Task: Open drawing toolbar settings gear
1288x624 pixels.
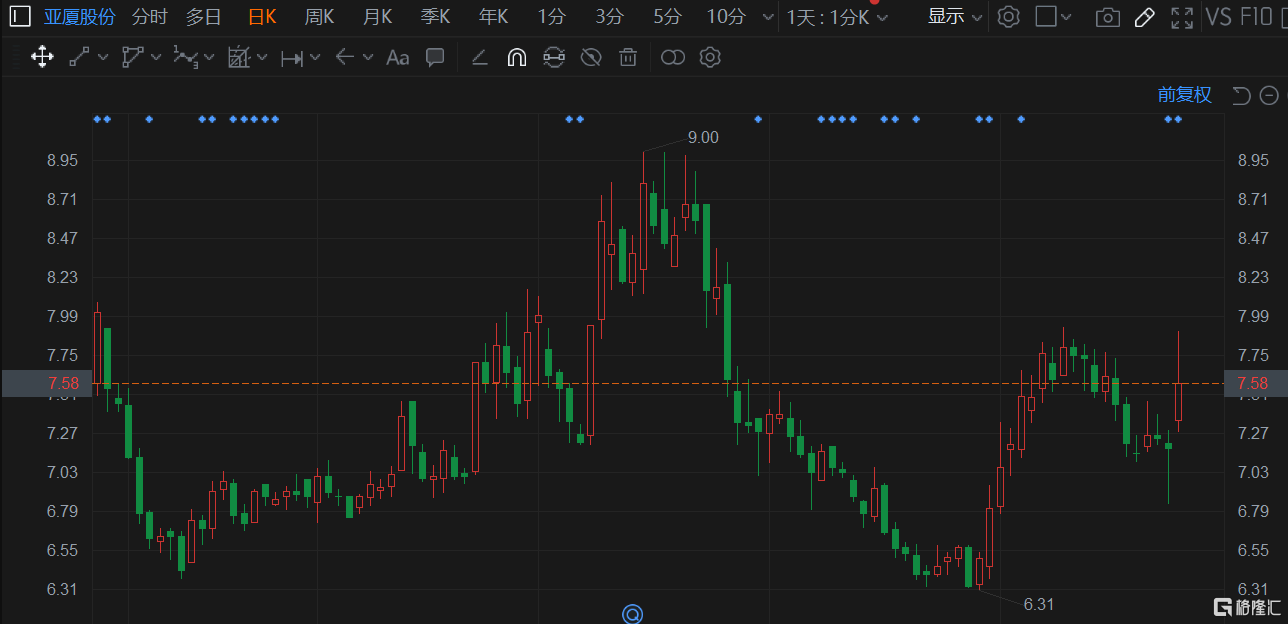Action: click(x=710, y=57)
